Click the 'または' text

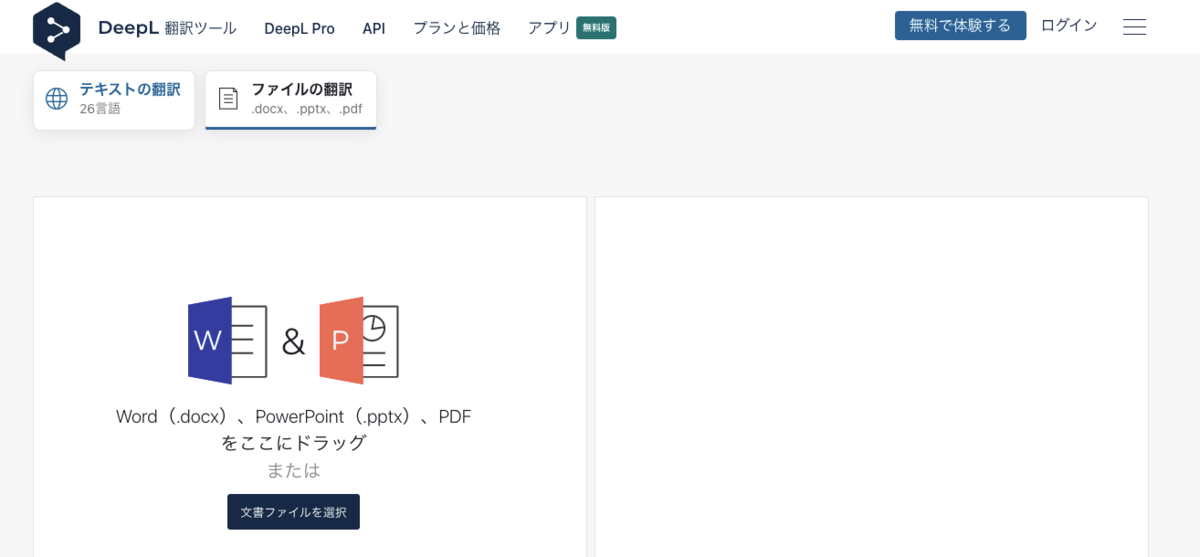293,470
